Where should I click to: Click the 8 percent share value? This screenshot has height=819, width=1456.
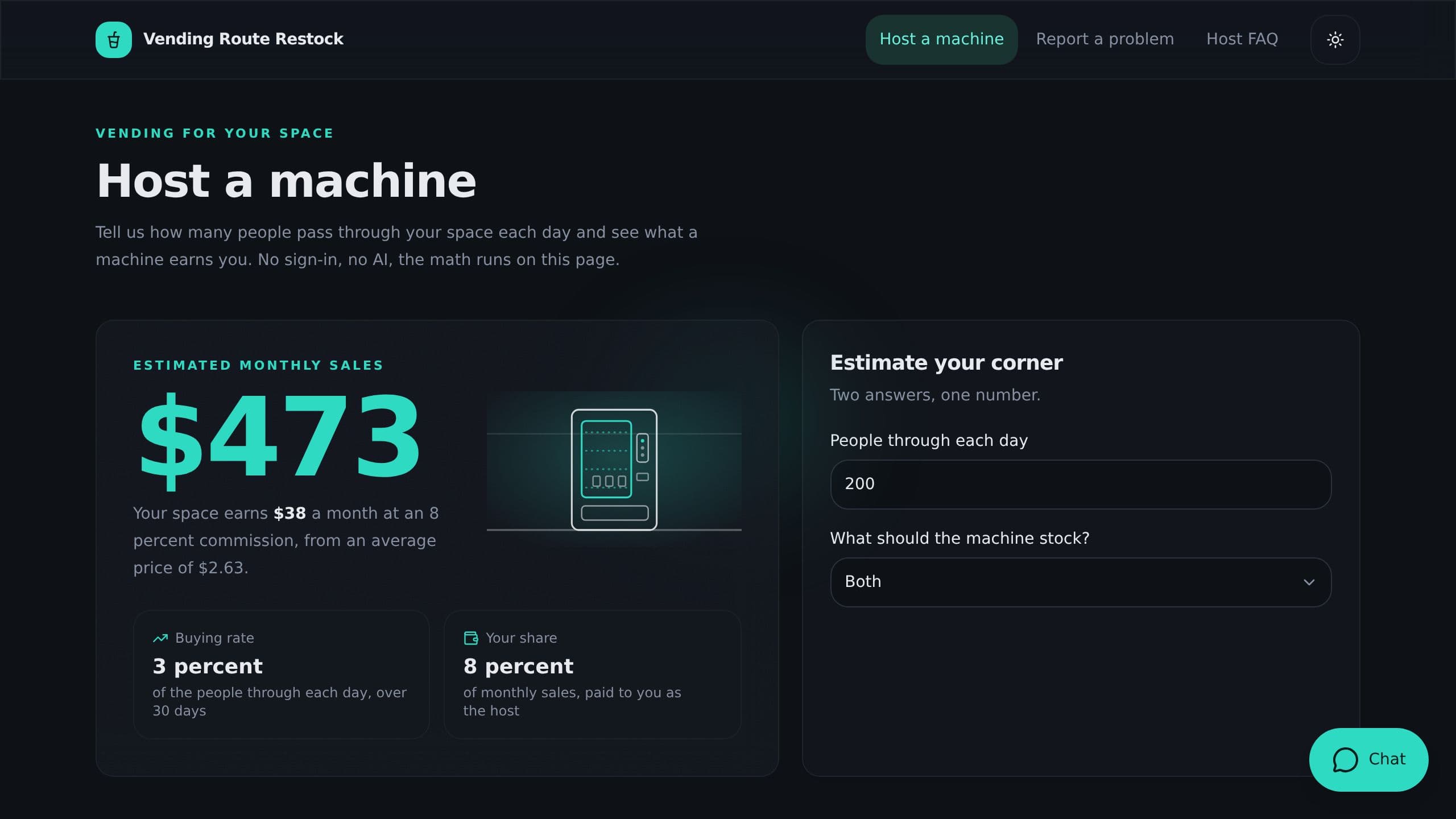click(518, 666)
